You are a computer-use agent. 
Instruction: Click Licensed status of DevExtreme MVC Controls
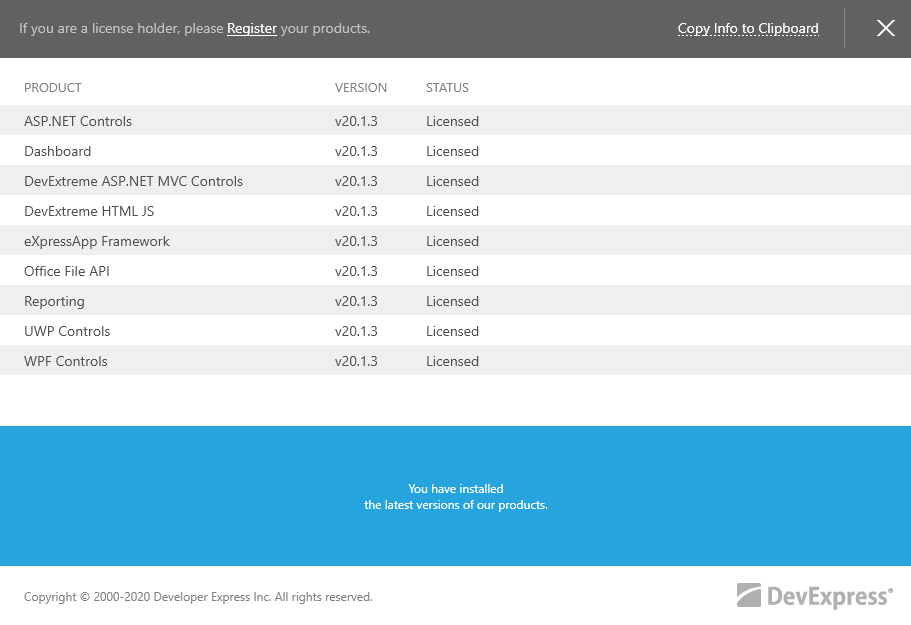coord(452,181)
